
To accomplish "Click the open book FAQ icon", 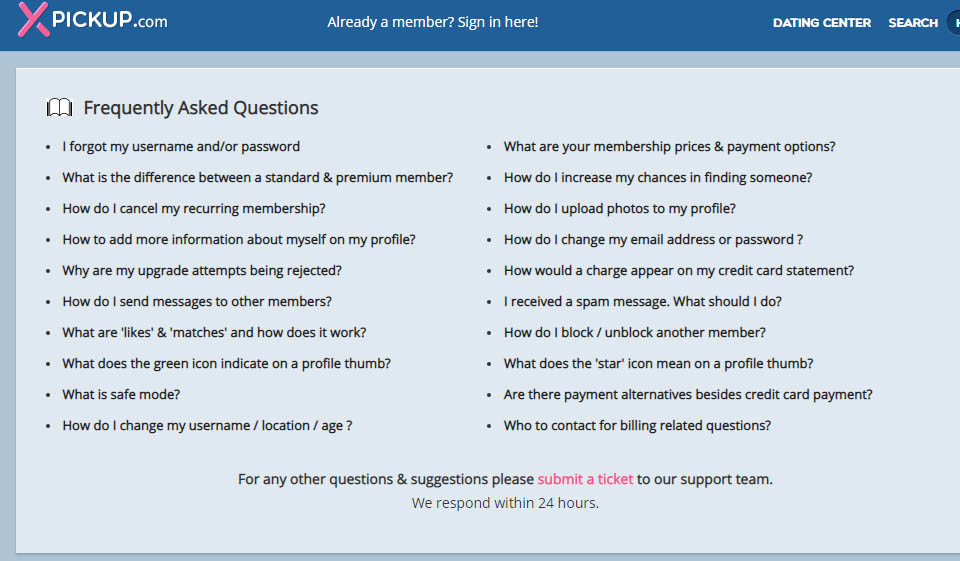I will [x=59, y=108].
